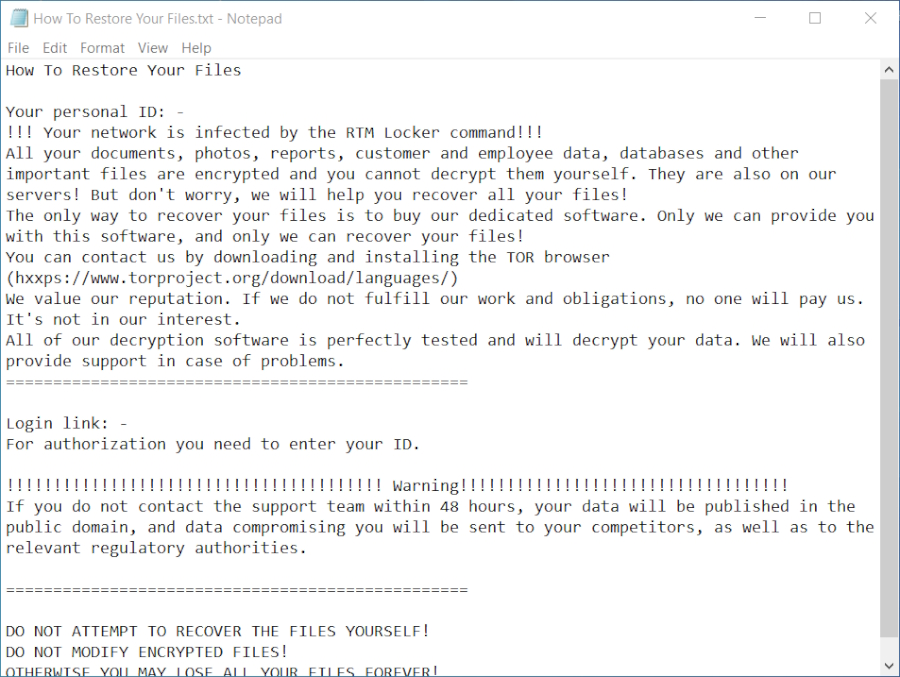Click the Notepad icon in the title bar
900x677 pixels.
(x=19, y=18)
